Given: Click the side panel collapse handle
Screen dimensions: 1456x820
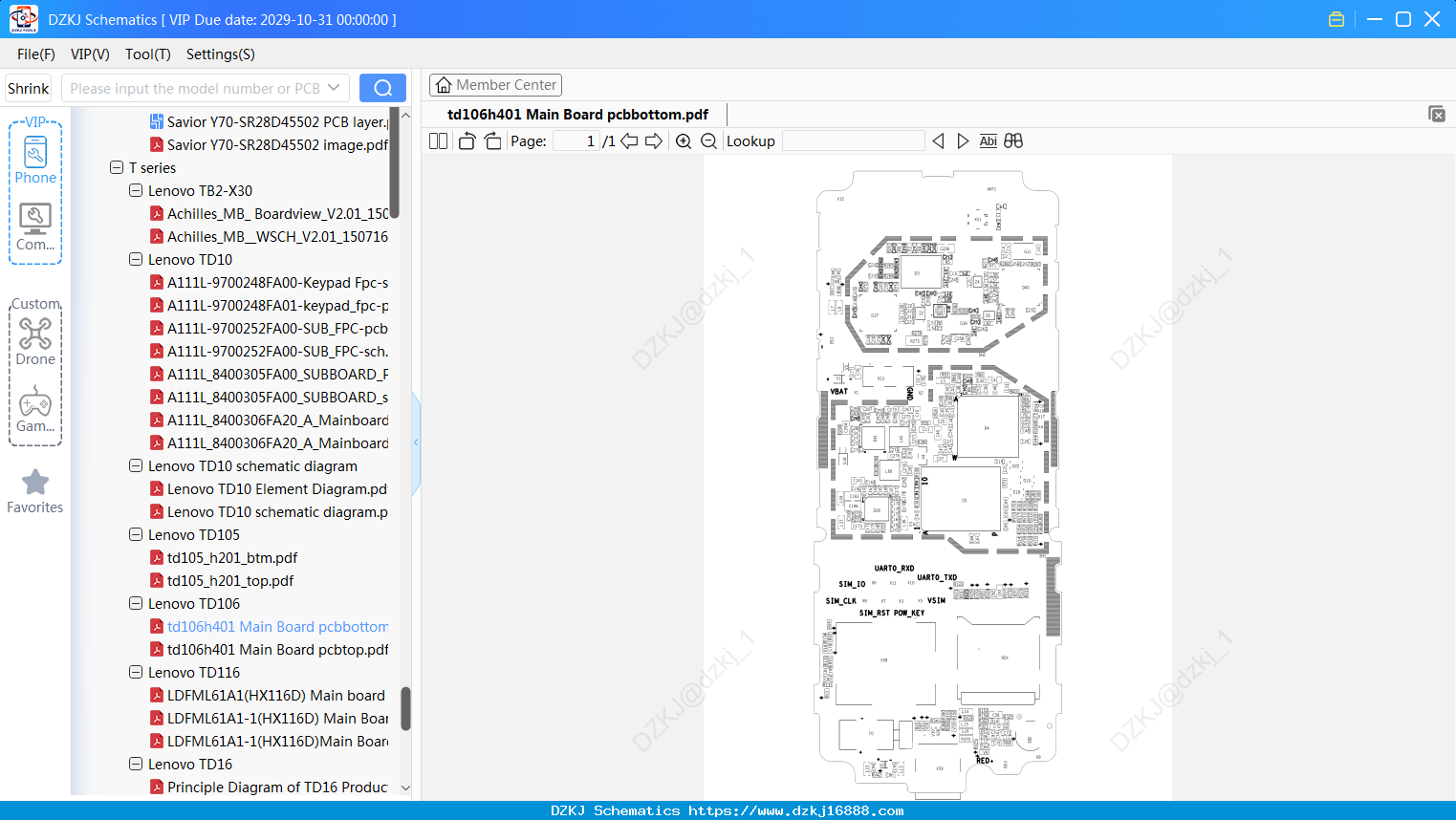Looking at the screenshot, I should (416, 442).
